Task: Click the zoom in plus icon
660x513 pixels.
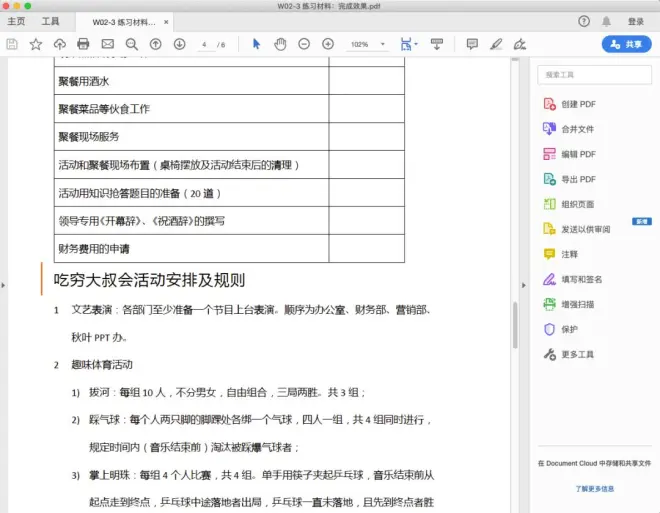Action: tap(328, 44)
